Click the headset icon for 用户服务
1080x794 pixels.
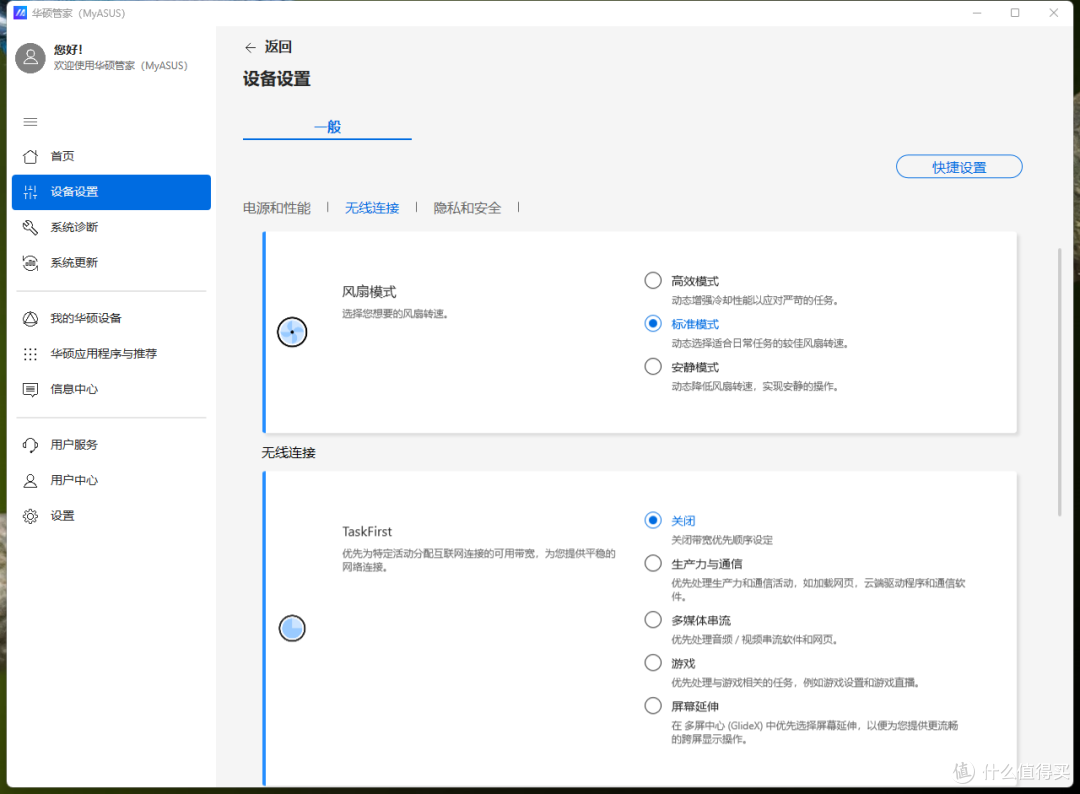pyautogui.click(x=30, y=446)
